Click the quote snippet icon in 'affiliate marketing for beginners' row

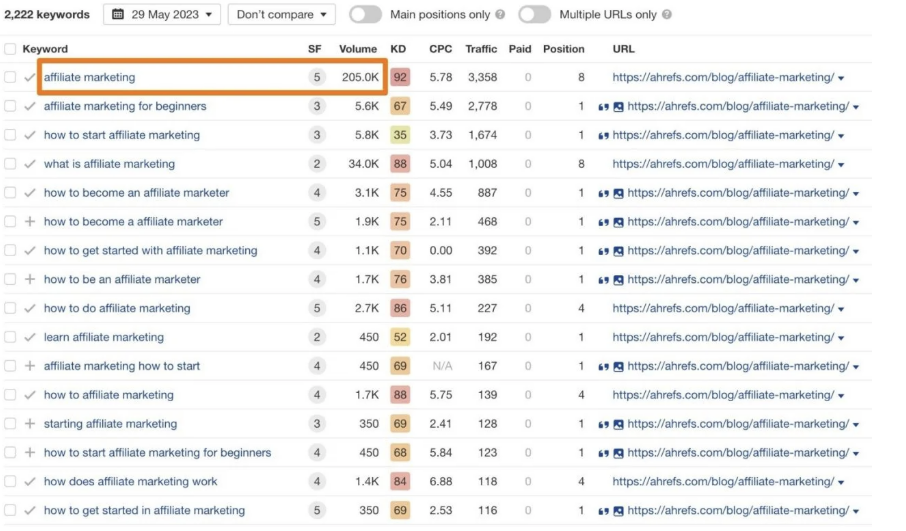[x=603, y=107]
